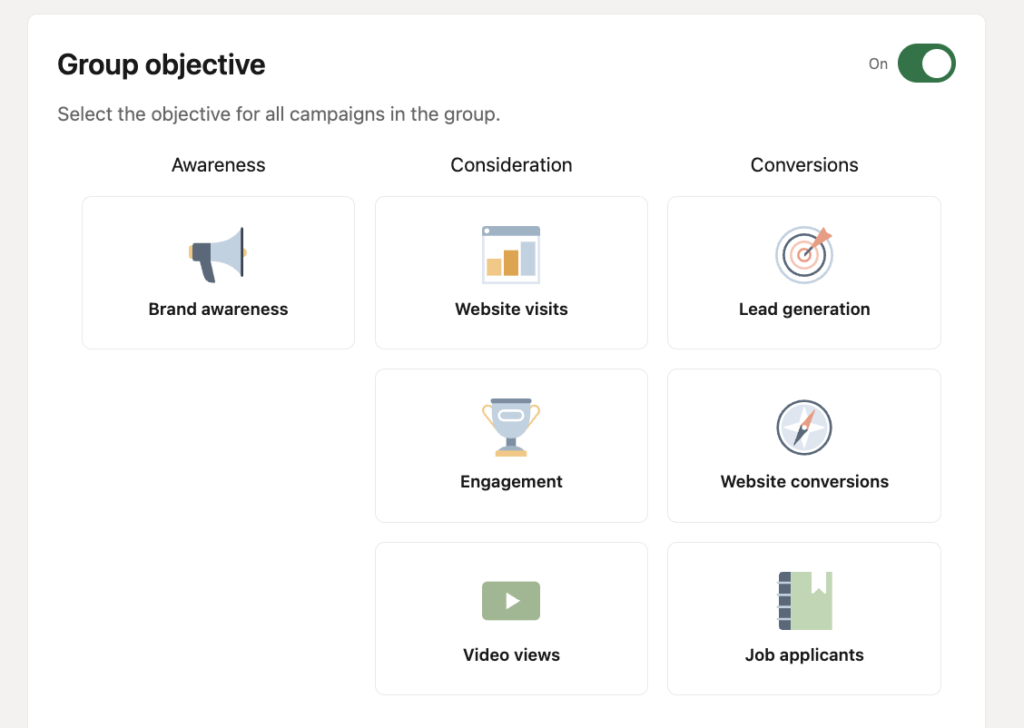Click the compass Website conversions icon
1024x728 pixels.
pos(804,426)
